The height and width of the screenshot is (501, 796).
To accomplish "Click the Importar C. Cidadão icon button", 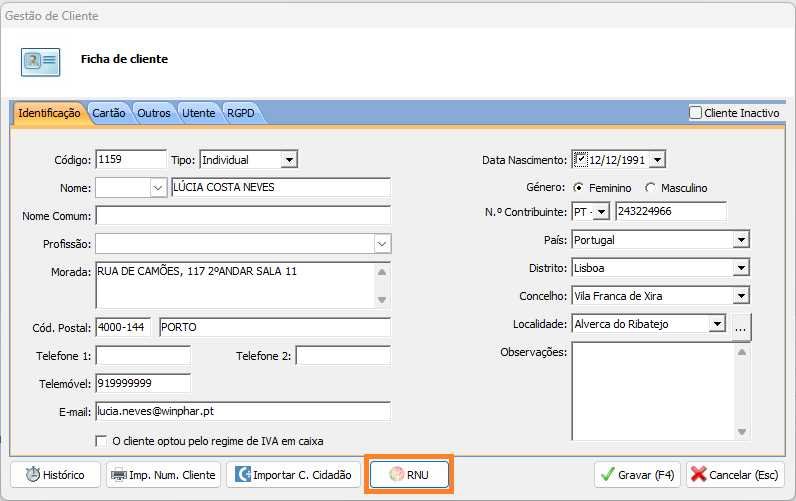I will (242, 475).
